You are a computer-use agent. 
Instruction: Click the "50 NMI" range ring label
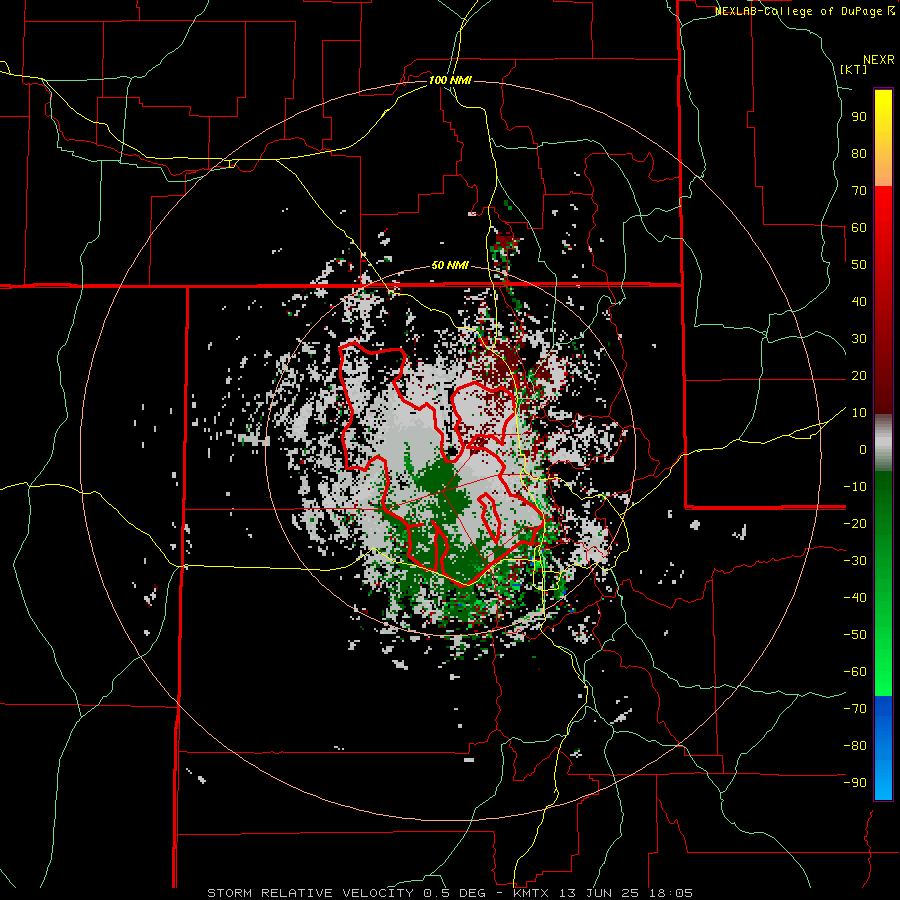pos(450,265)
